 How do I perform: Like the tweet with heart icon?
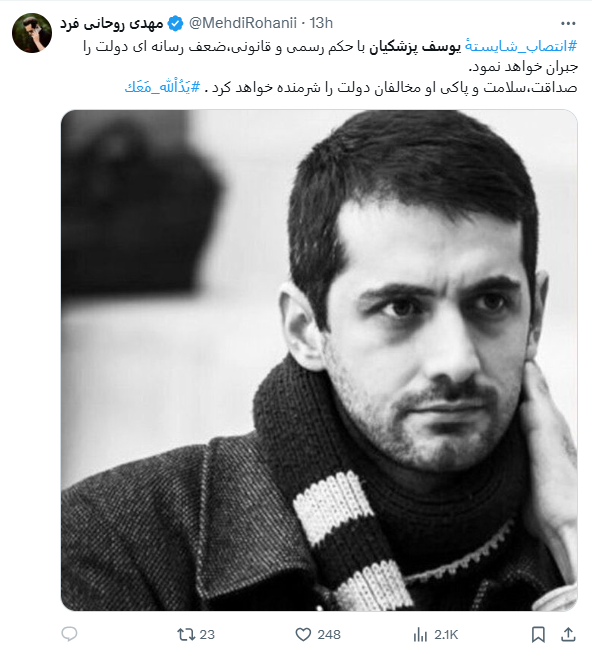pos(303,634)
